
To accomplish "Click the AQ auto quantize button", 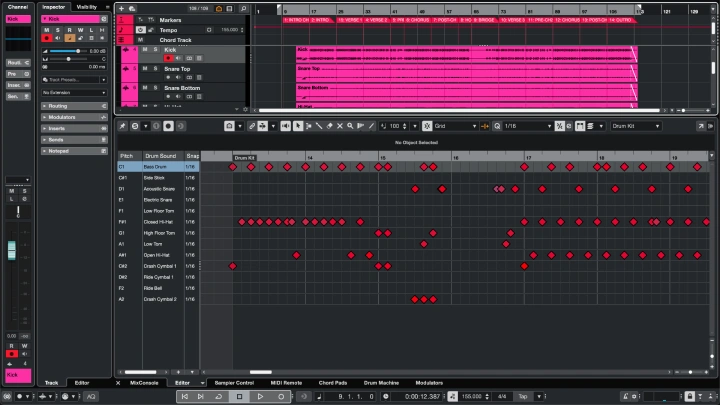I will tap(91, 396).
